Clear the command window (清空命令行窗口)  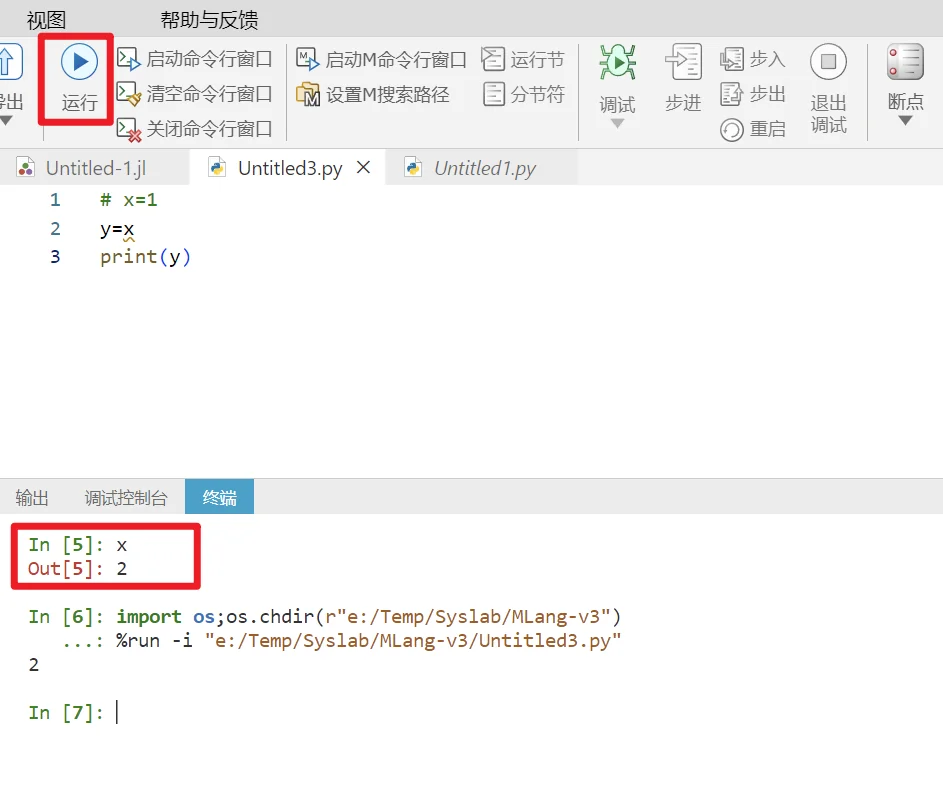click(194, 94)
